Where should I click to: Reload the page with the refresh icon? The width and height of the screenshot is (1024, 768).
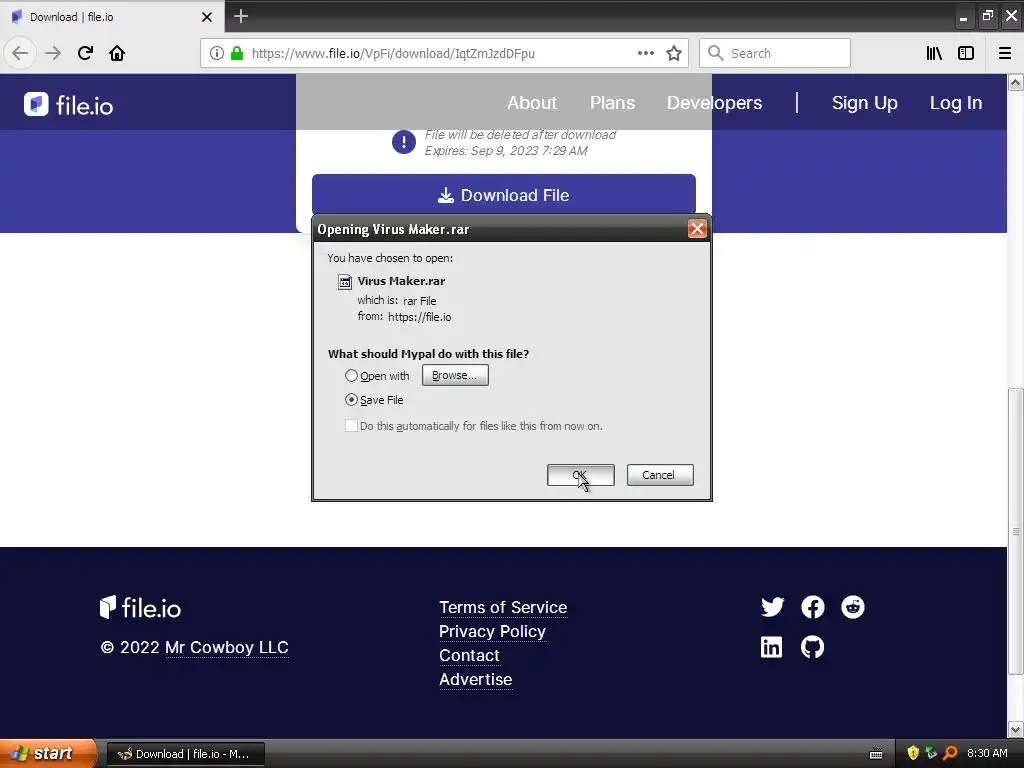tap(85, 53)
